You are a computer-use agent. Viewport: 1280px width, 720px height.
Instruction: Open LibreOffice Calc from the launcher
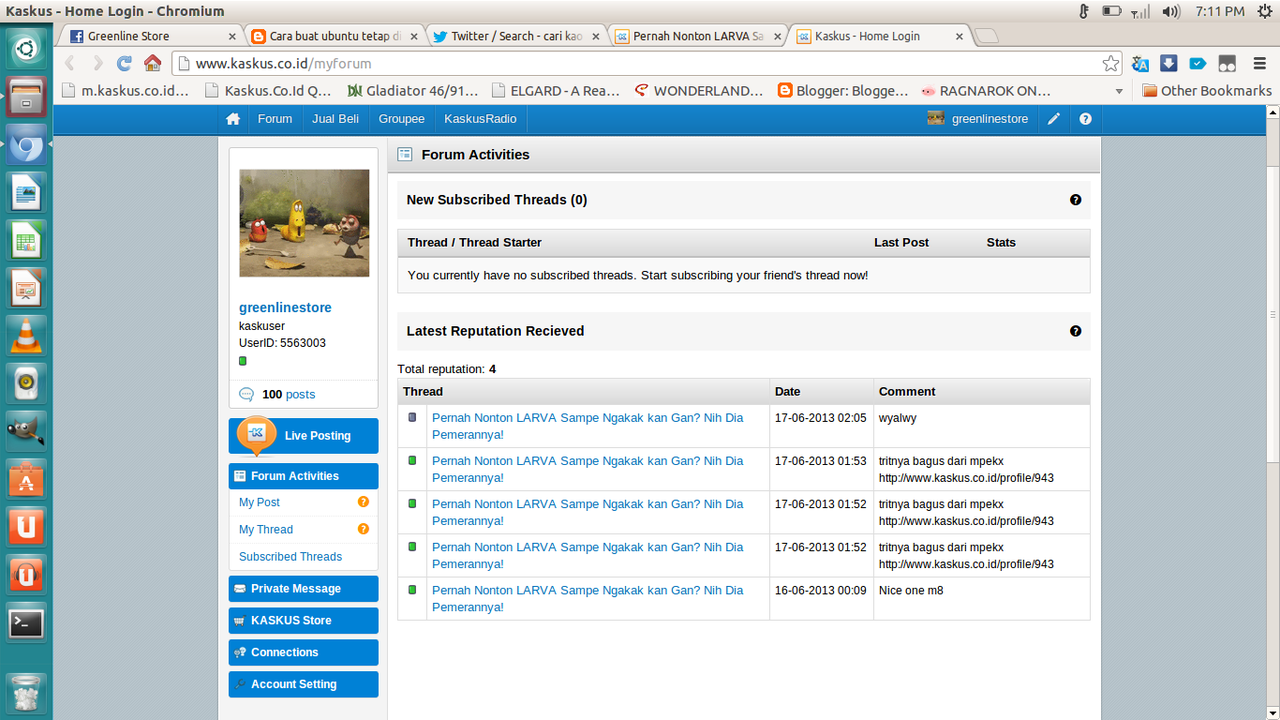pyautogui.click(x=26, y=241)
